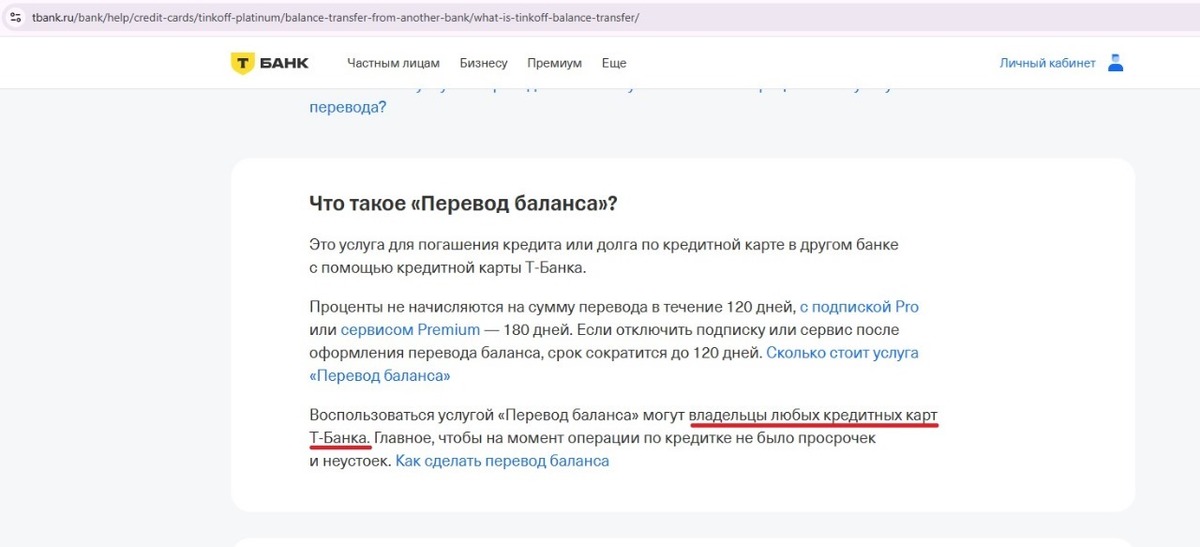Open the Бизнесу menu item
This screenshot has height=547, width=1200.
point(484,63)
